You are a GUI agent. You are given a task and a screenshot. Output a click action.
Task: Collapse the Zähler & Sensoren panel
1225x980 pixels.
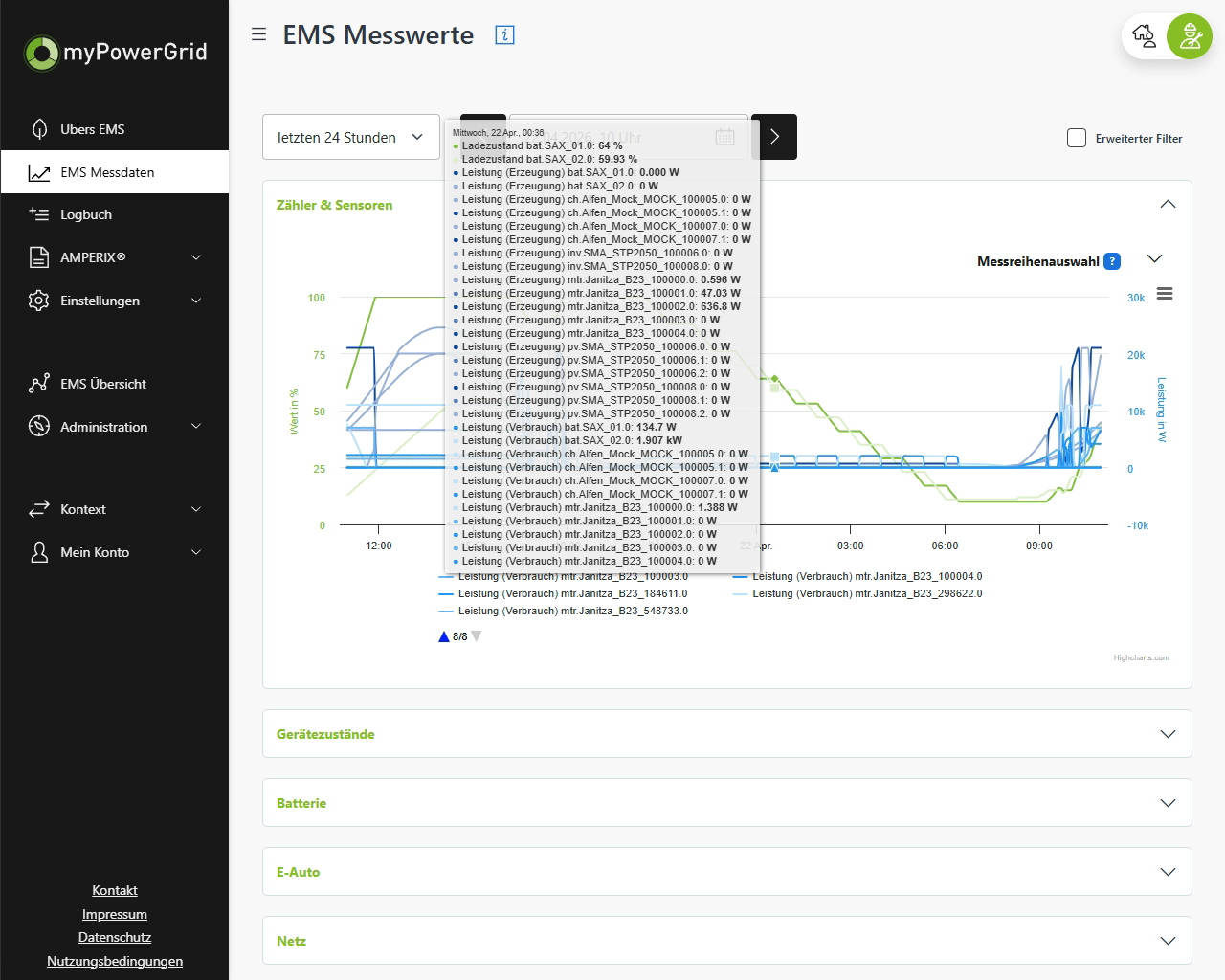(x=1168, y=204)
